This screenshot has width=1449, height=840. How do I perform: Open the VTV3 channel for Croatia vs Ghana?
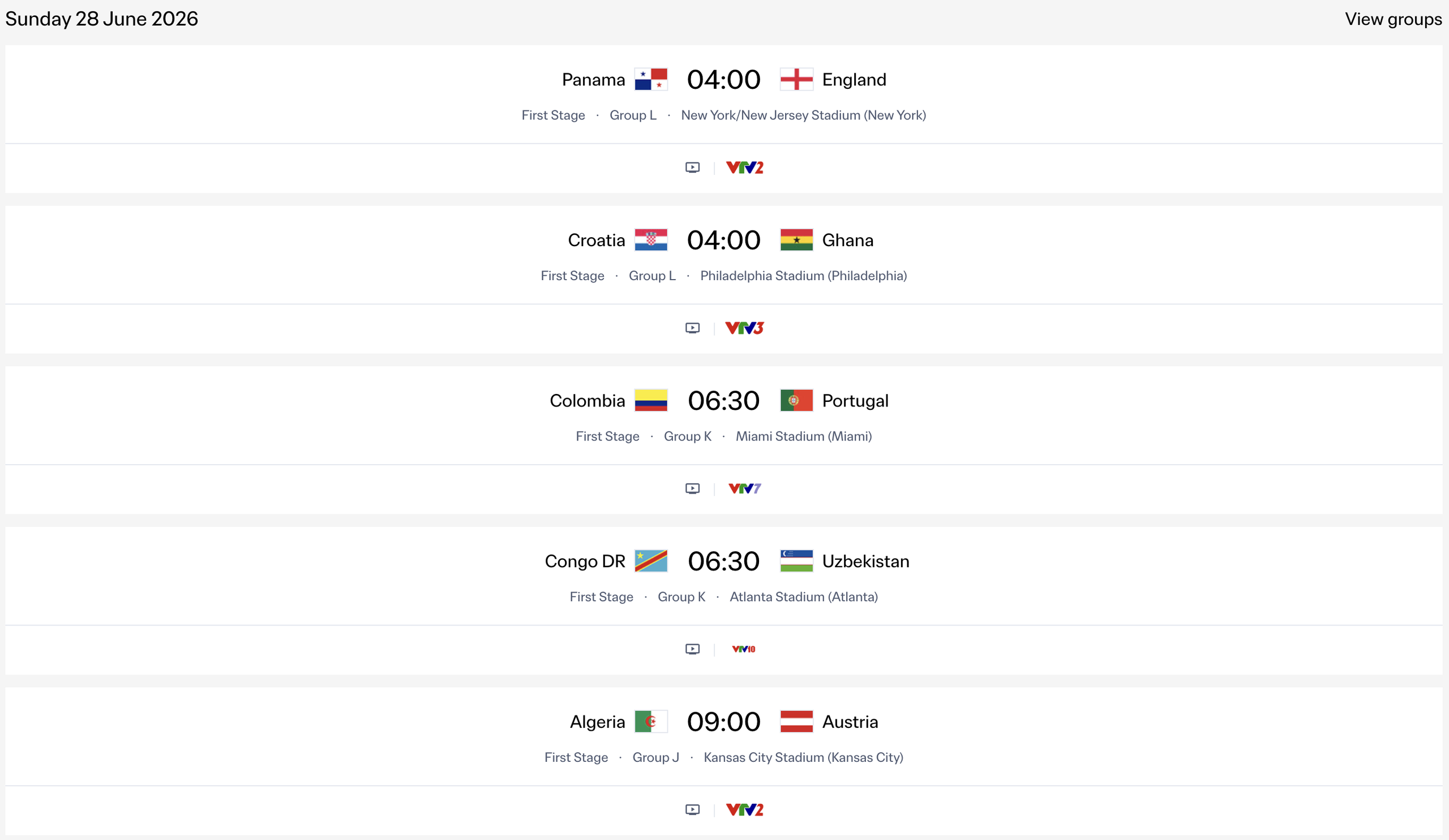(x=745, y=328)
